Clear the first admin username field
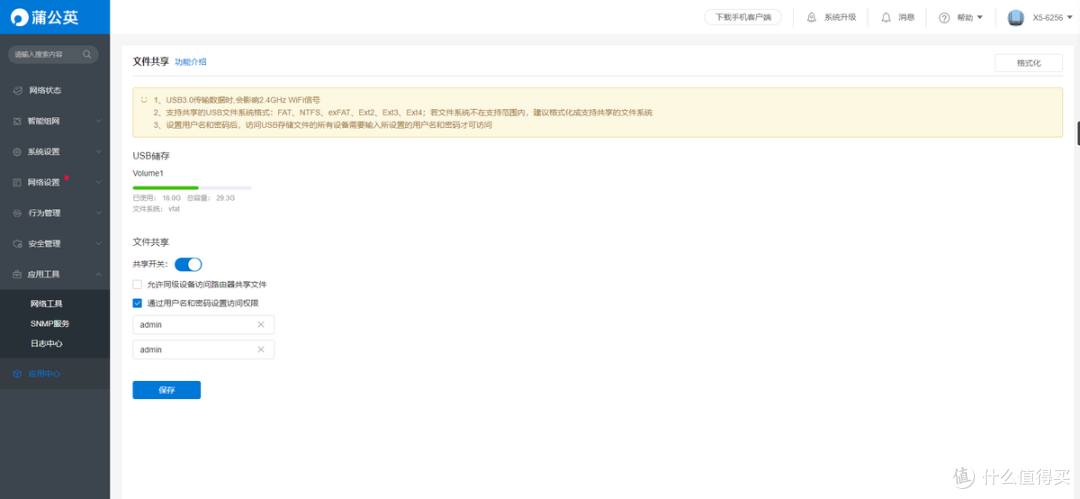The width and height of the screenshot is (1080, 499). [x=261, y=325]
